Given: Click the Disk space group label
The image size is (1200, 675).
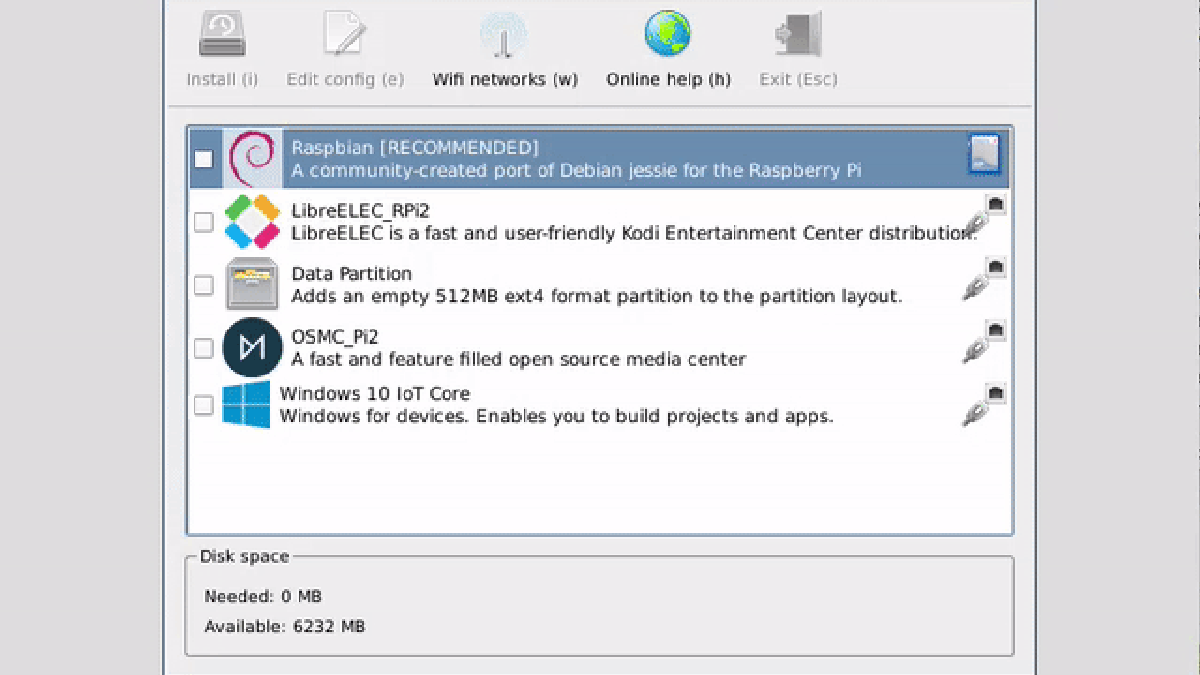Looking at the screenshot, I should 244,557.
